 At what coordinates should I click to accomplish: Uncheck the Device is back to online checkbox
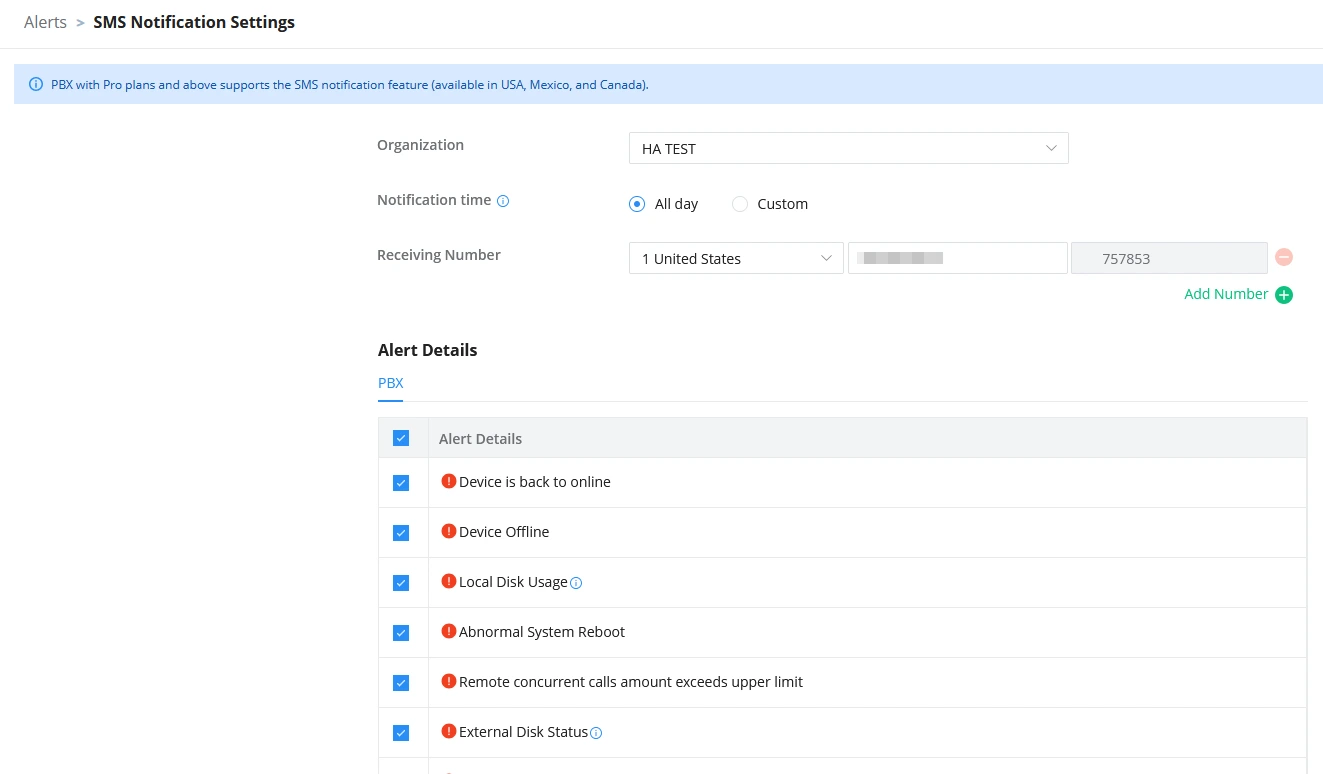[x=401, y=483]
